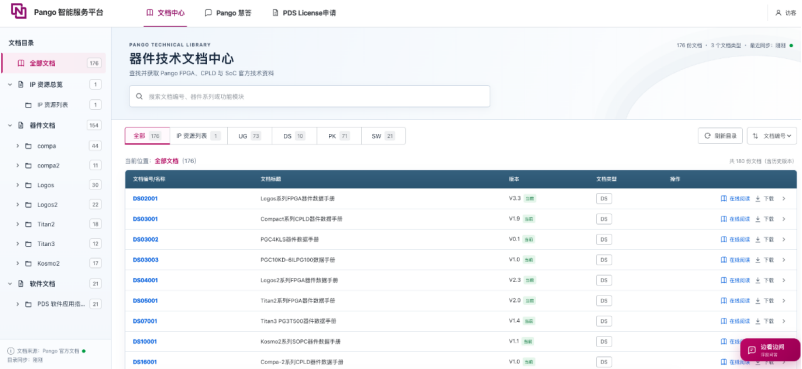This screenshot has width=802, height=369.
Task: Click the title Logos系列FPGA器件数据手册
Action: click(298, 199)
